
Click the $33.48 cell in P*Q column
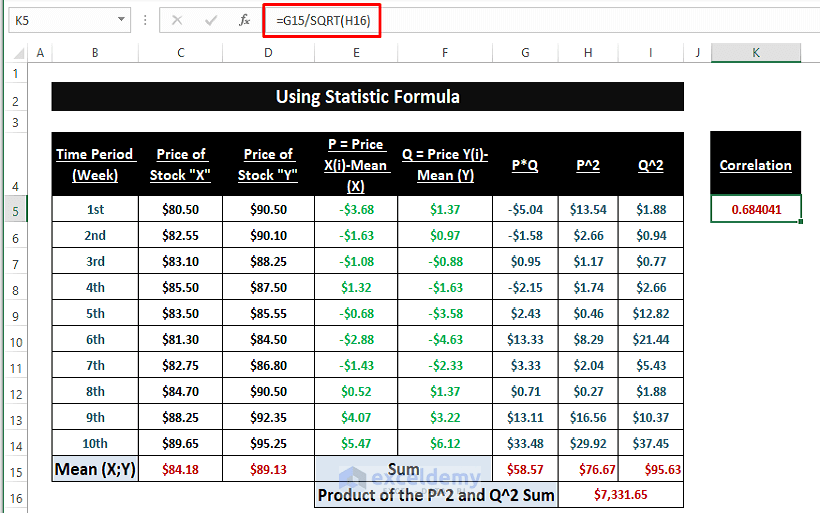pos(525,443)
